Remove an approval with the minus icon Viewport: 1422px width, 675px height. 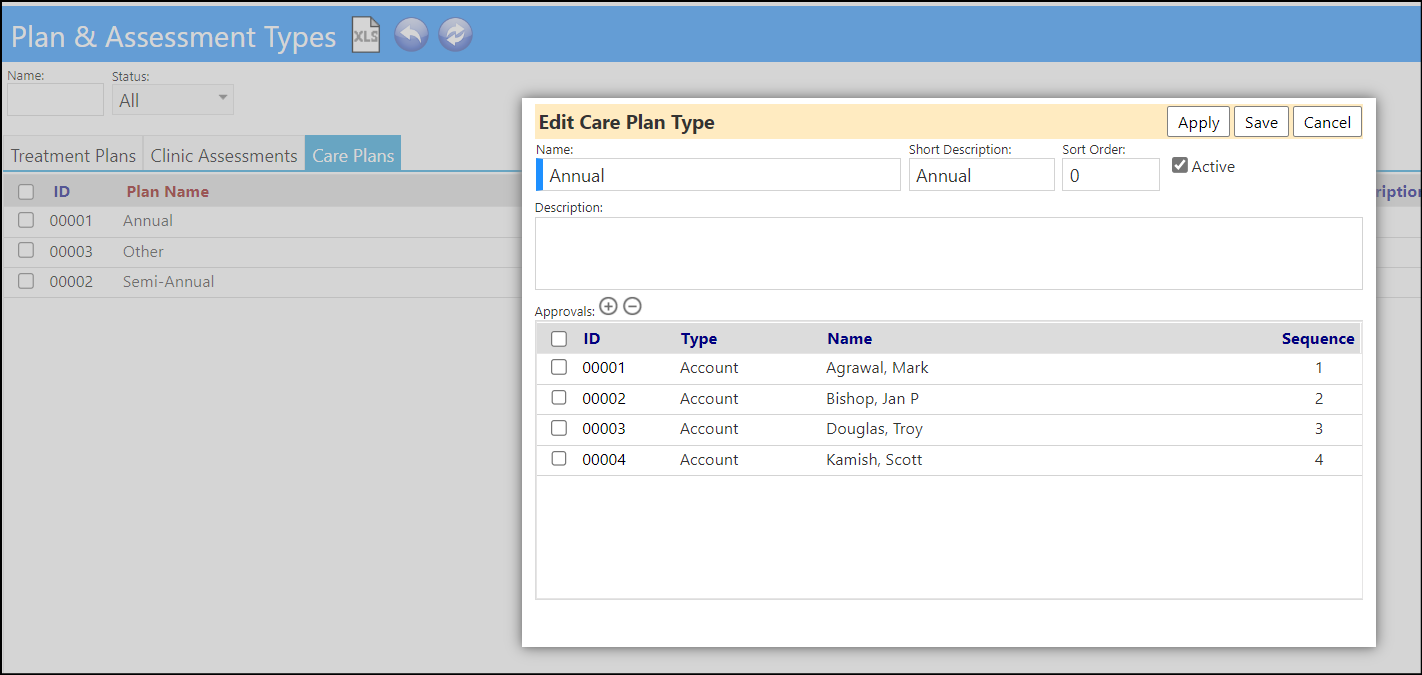point(632,306)
